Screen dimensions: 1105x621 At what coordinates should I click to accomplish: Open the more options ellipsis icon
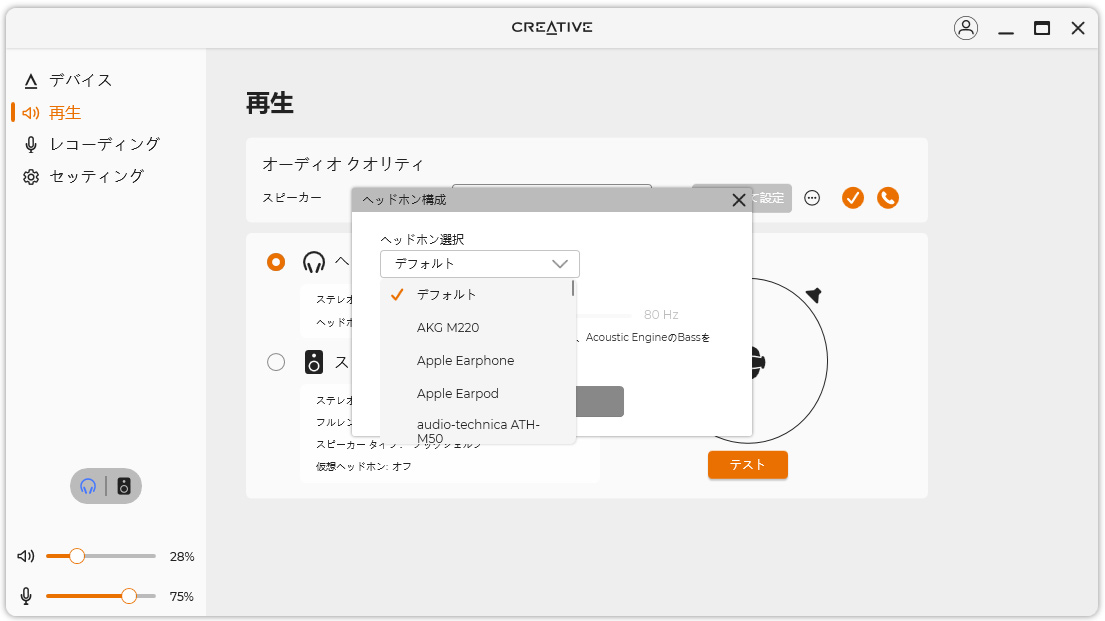tap(812, 198)
